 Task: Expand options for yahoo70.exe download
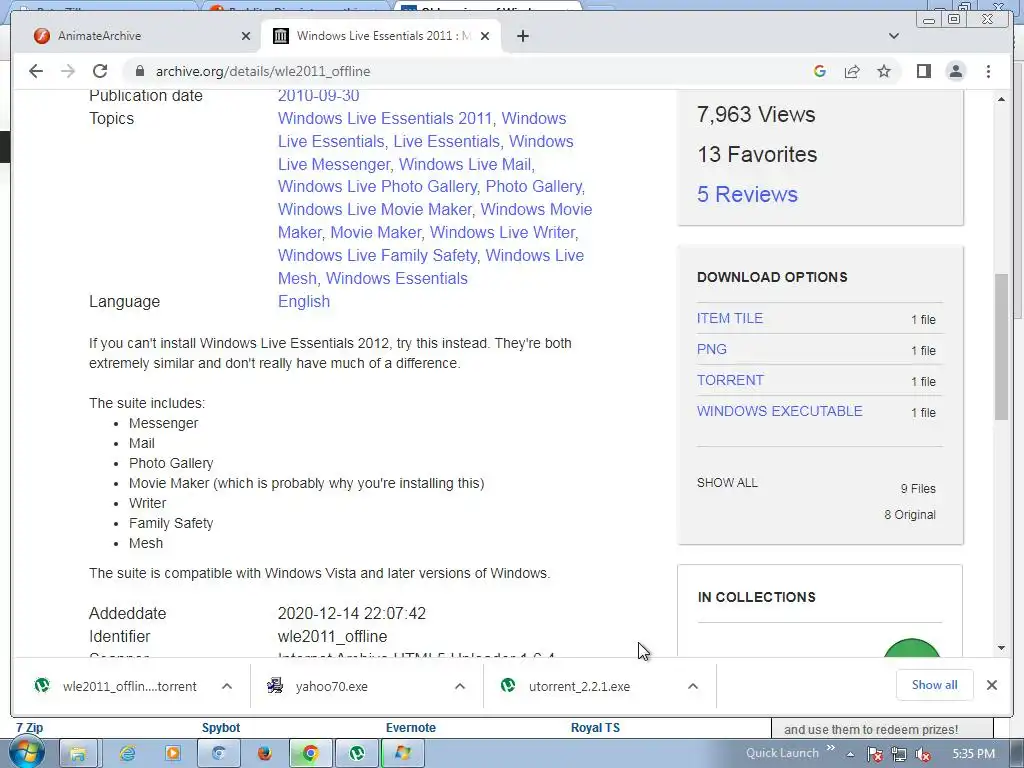click(460, 686)
